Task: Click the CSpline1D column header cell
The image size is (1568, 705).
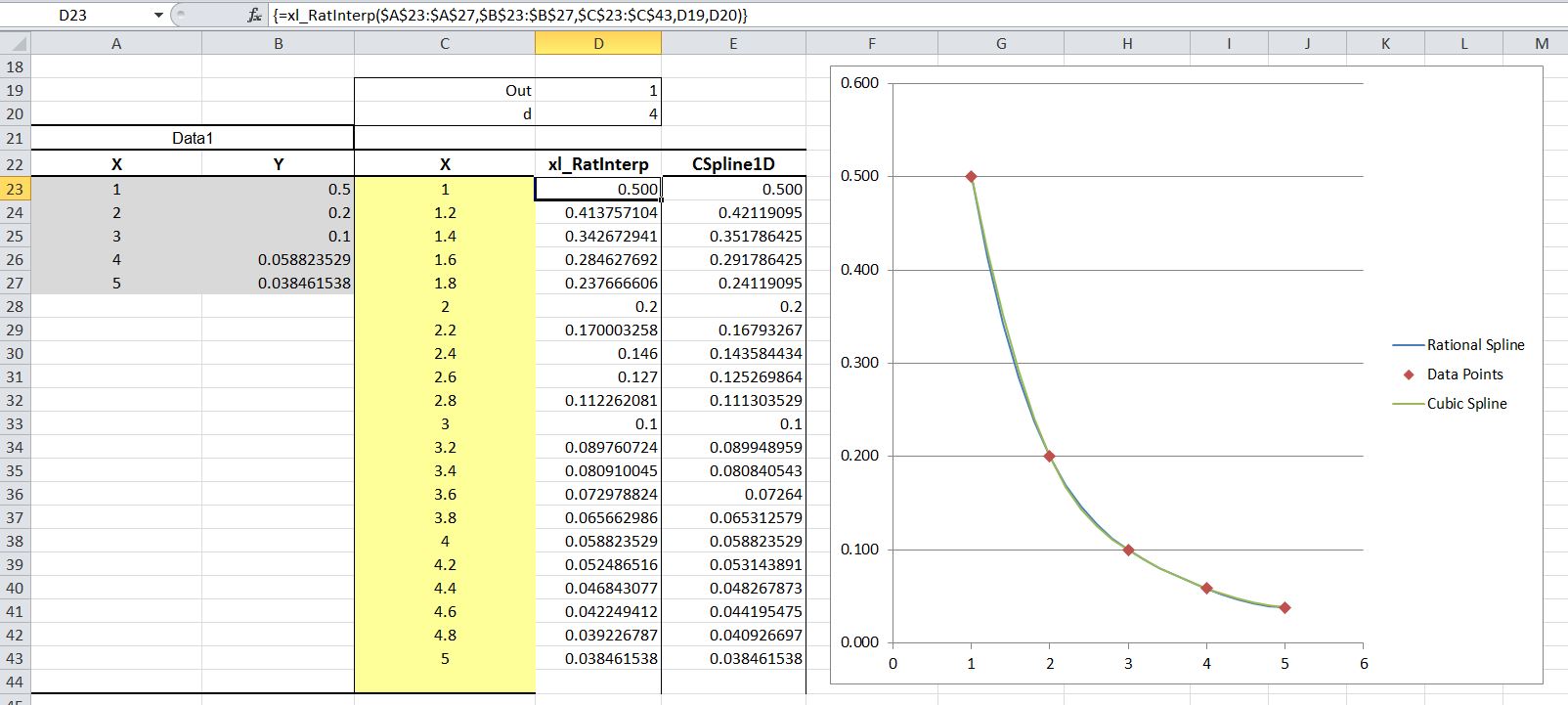Action: coord(733,164)
